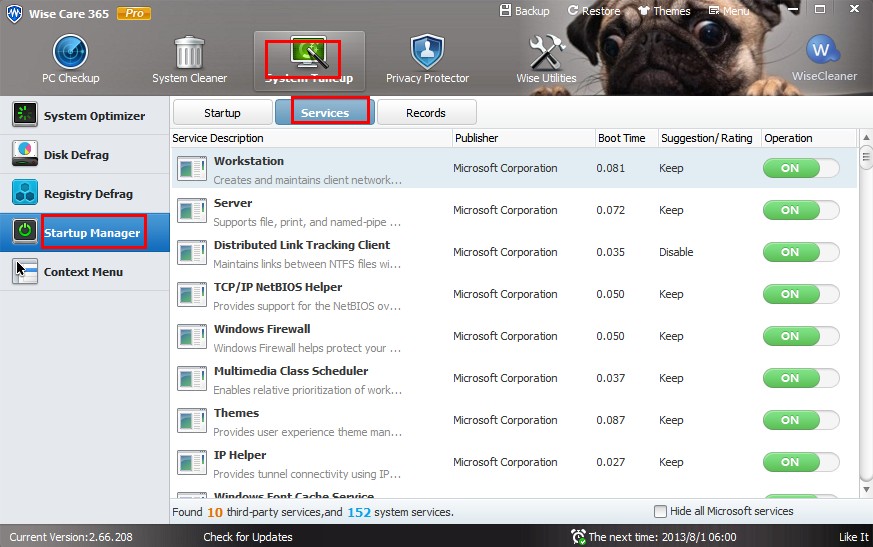Click Check for Updates link
The image size is (873, 547).
click(248, 537)
